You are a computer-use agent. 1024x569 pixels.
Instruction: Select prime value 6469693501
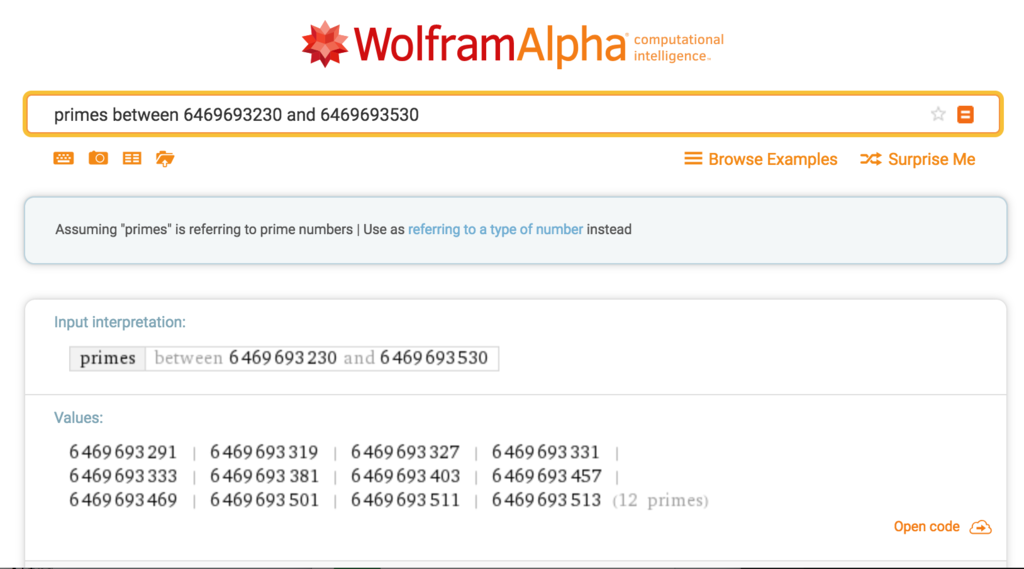(x=264, y=500)
